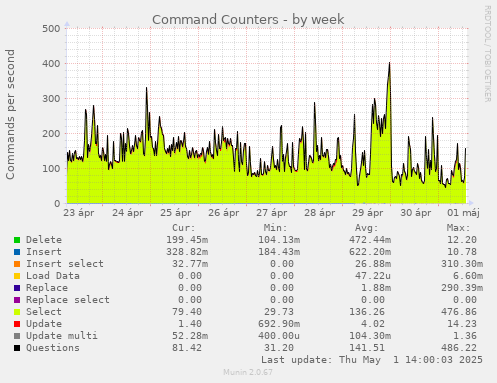Click Update minimum value 692.90m
The height and width of the screenshot is (383, 497).
coord(279,324)
